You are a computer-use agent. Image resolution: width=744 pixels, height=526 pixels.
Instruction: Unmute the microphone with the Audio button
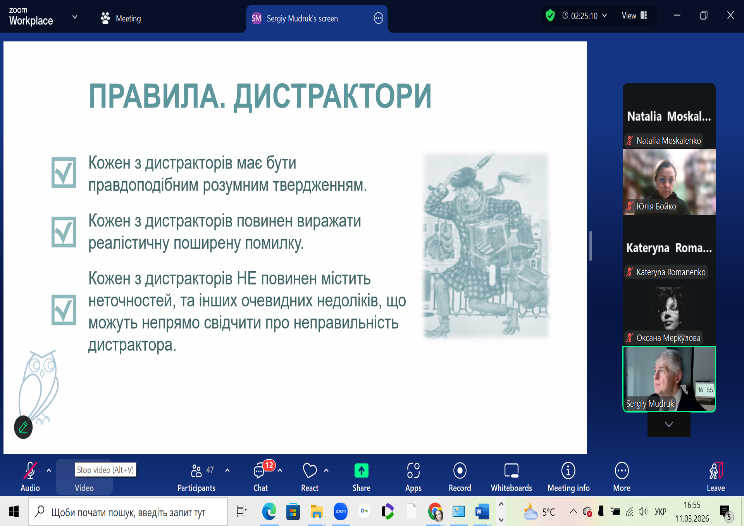(30, 475)
